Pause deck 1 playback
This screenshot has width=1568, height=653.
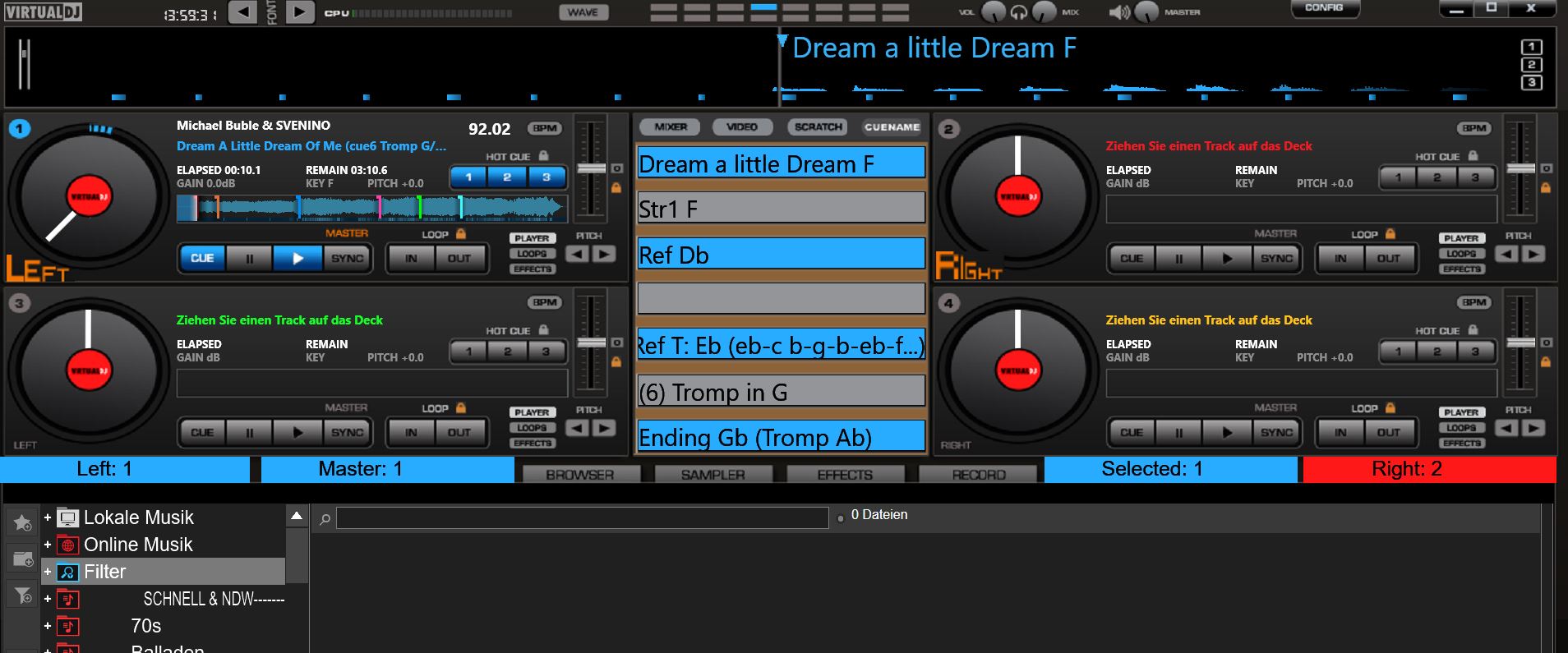click(250, 258)
